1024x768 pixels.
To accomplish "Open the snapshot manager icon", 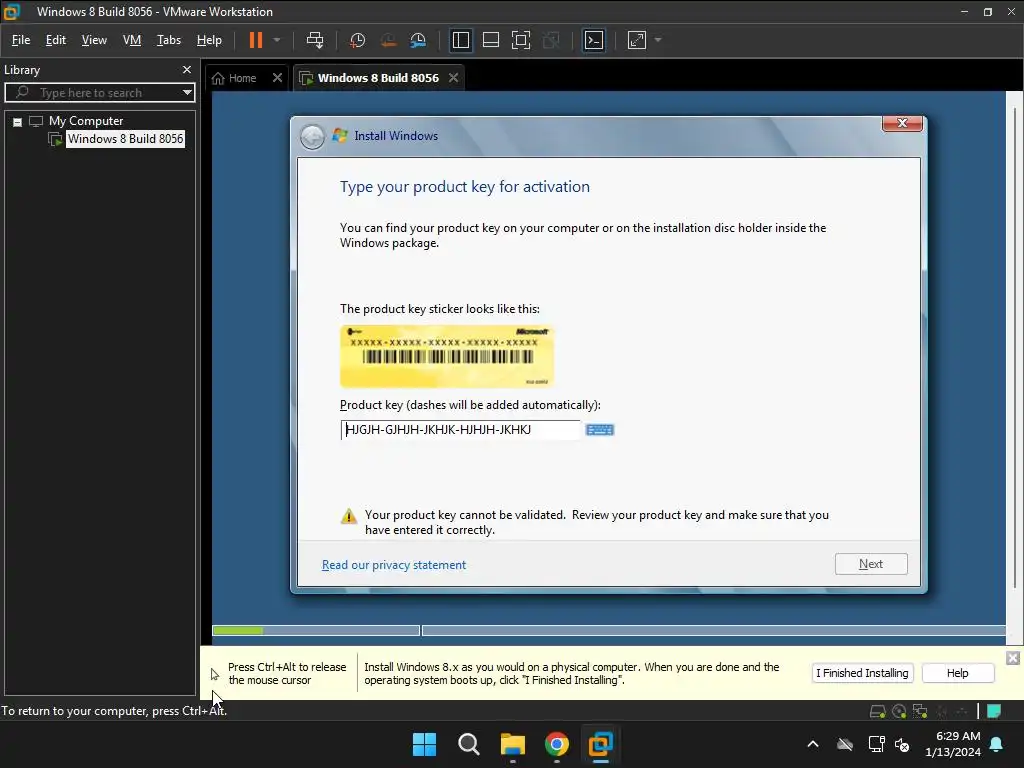I will coord(418,40).
